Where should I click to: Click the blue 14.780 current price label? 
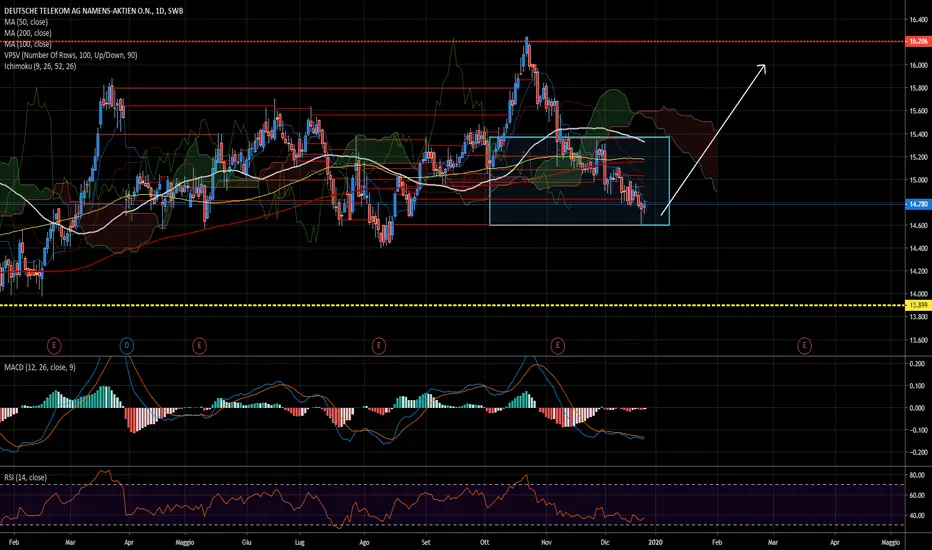pos(917,204)
